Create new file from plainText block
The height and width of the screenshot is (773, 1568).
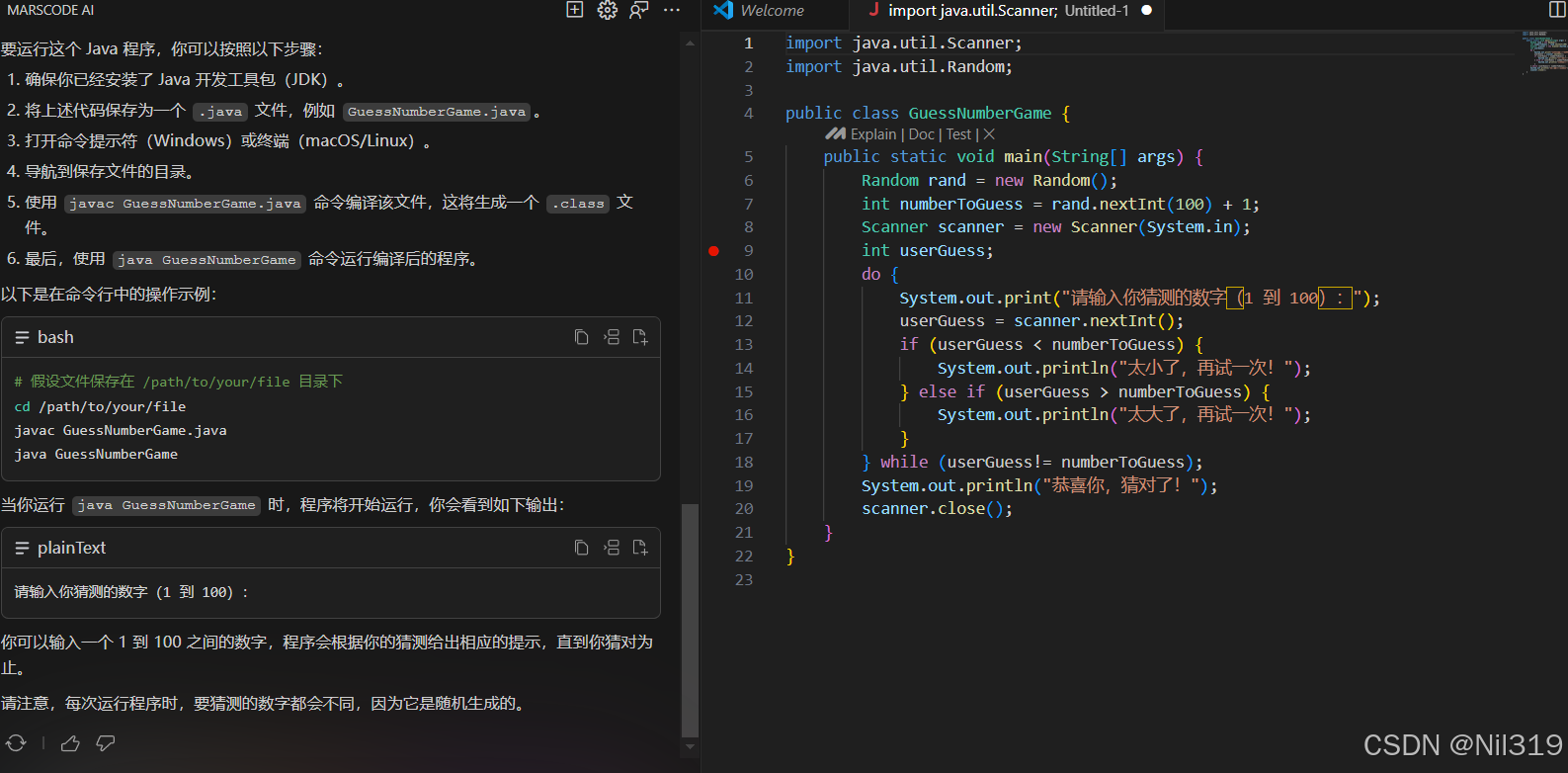point(640,548)
